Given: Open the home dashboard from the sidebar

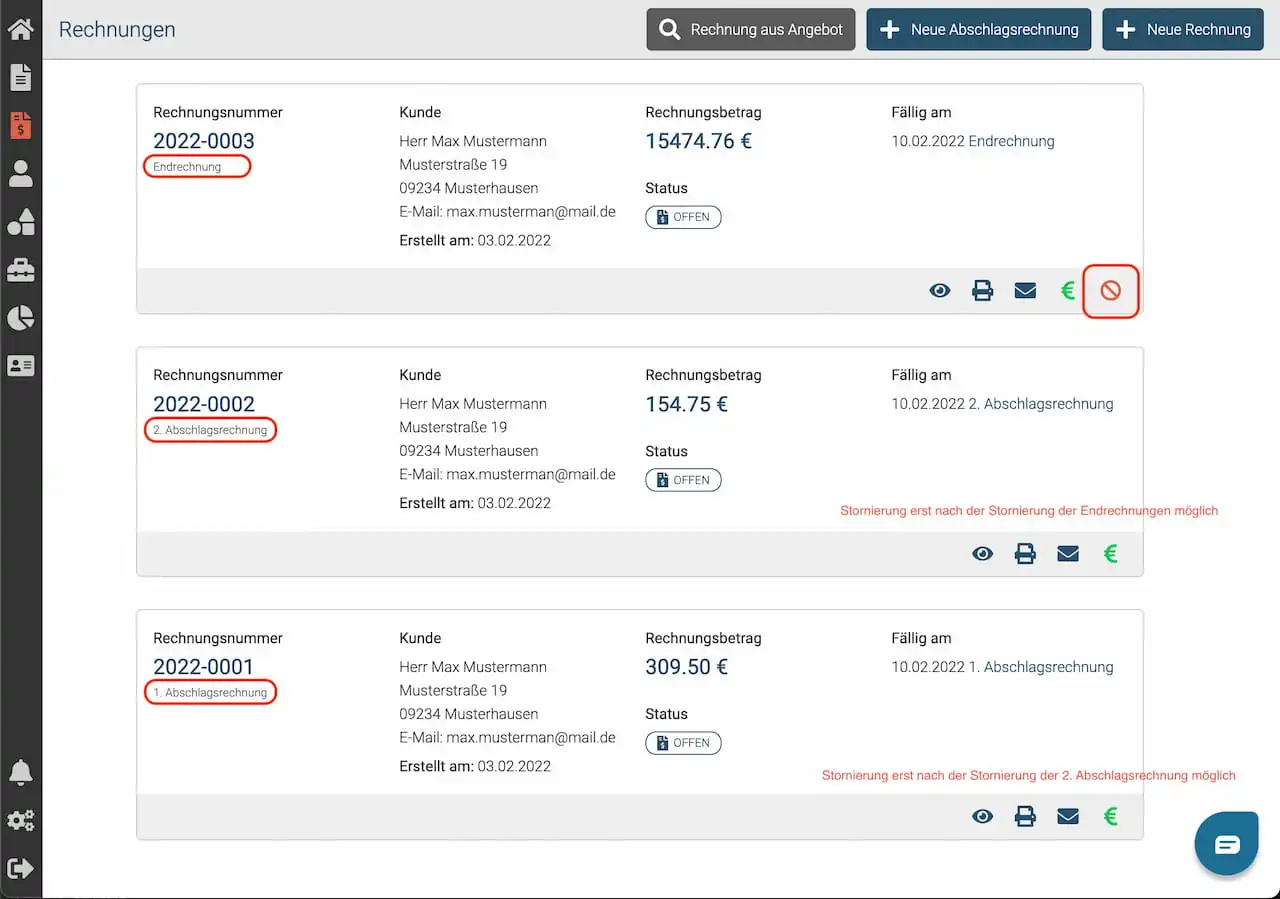Looking at the screenshot, I should (x=20, y=28).
